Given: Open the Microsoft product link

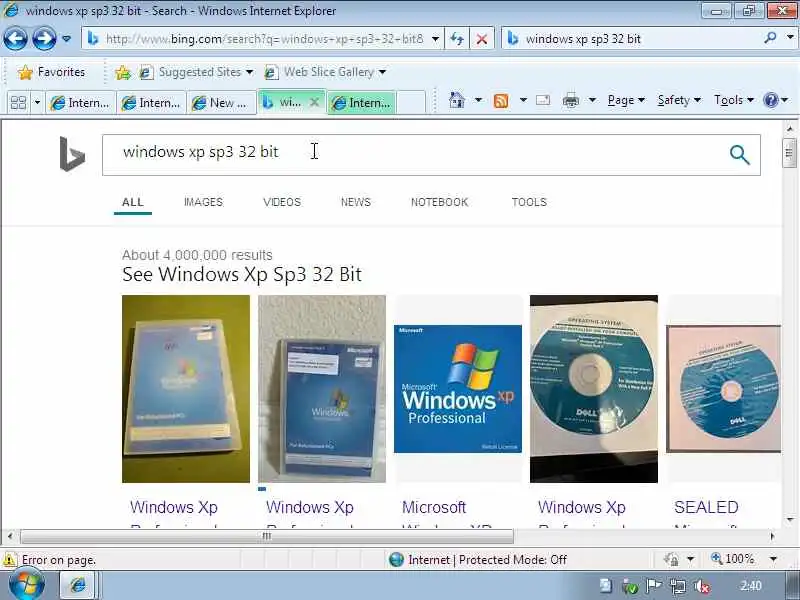Looking at the screenshot, I should click(x=434, y=507).
